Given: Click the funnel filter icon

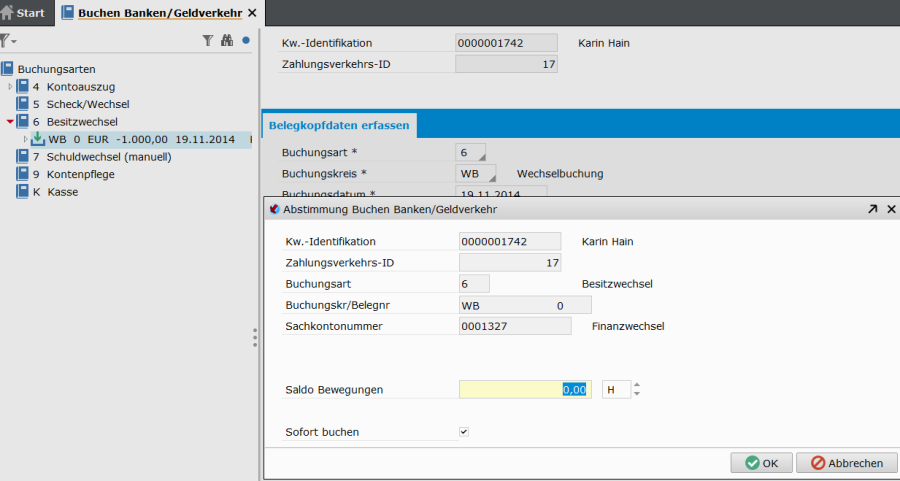Looking at the screenshot, I should [208, 40].
